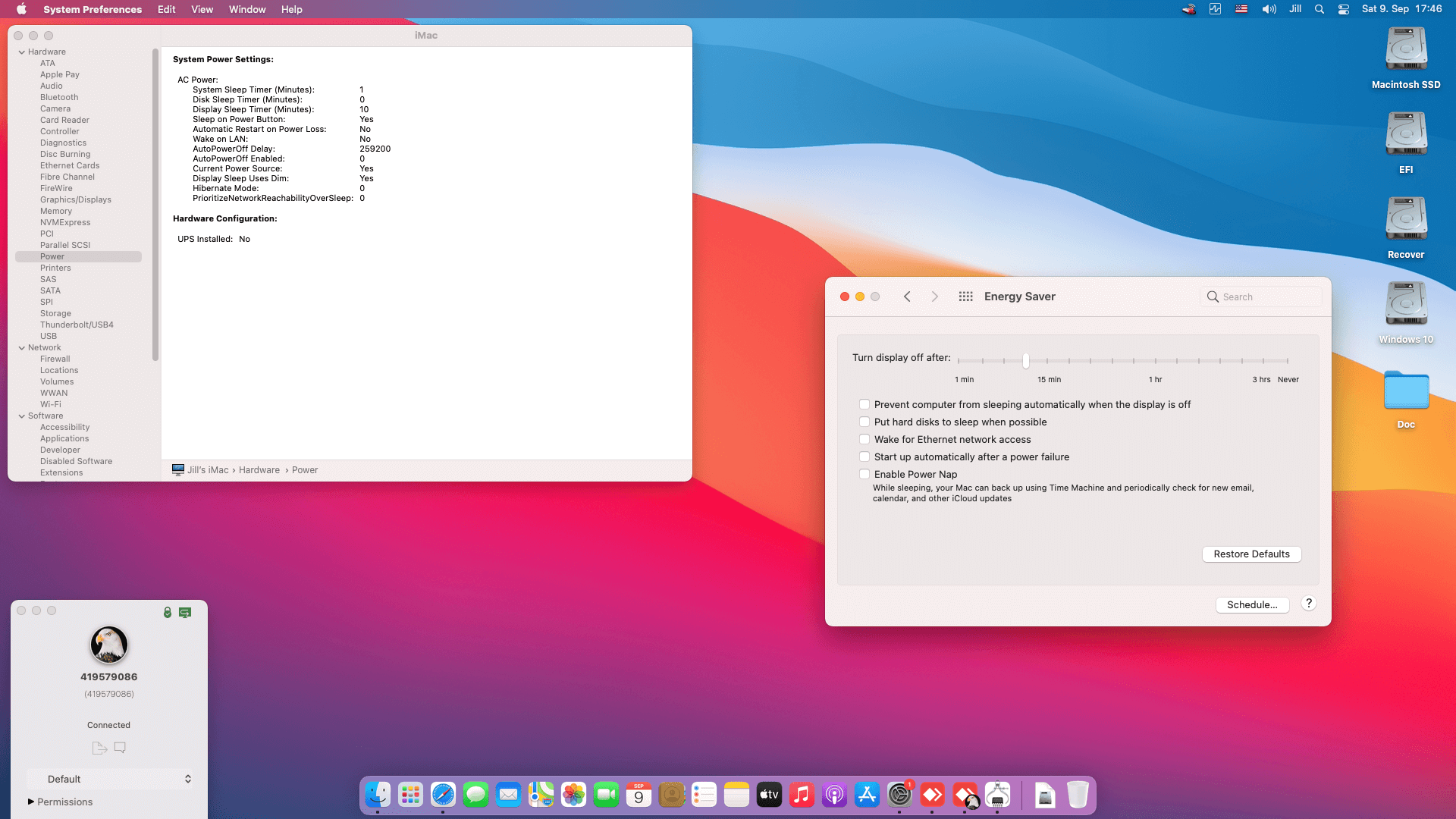This screenshot has height=819, width=1456.
Task: Open the Contacts app in the Dock
Action: tap(671, 795)
